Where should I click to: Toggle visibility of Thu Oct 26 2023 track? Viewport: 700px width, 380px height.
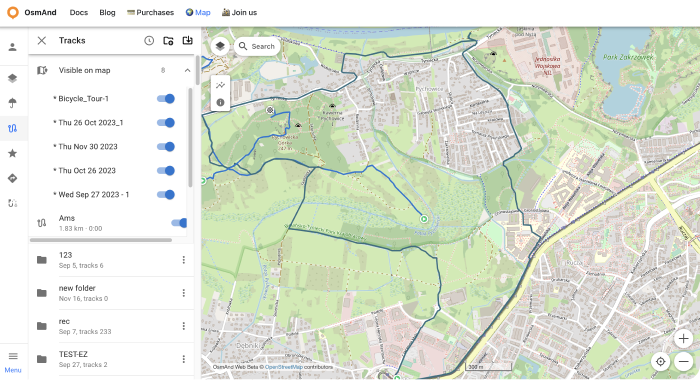click(166, 171)
